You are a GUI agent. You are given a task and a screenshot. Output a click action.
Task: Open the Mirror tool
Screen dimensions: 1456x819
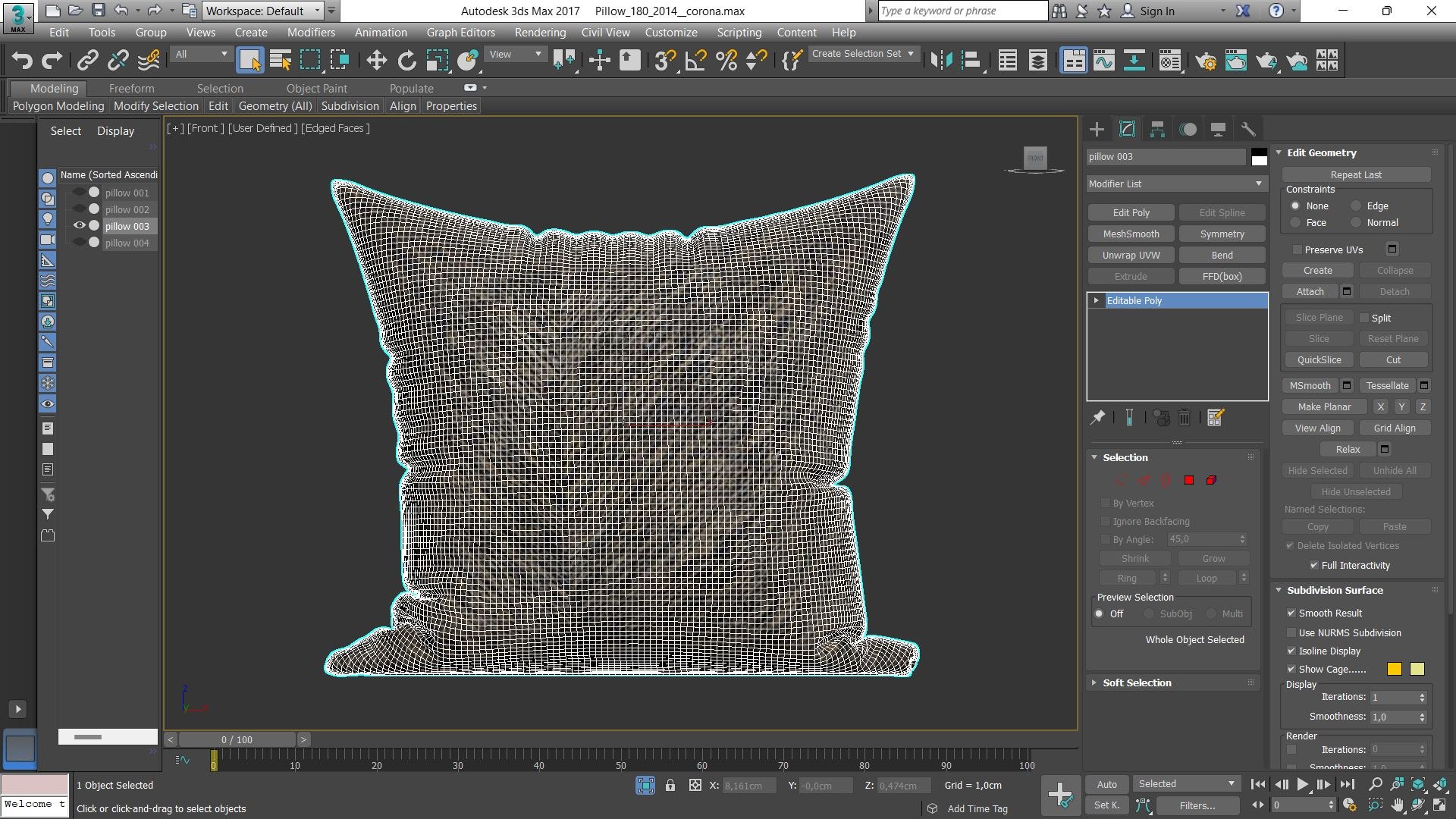point(941,61)
